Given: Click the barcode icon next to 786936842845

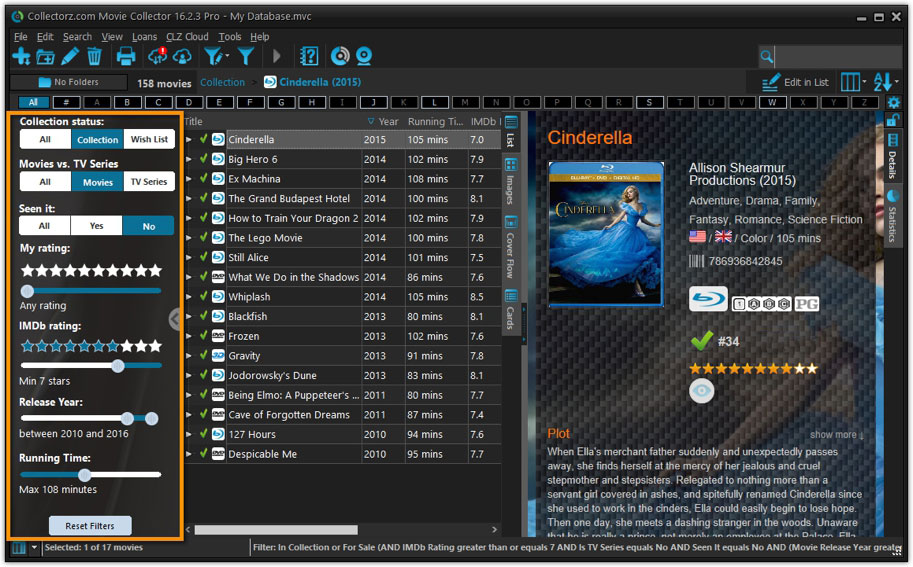Looking at the screenshot, I should coord(696,261).
